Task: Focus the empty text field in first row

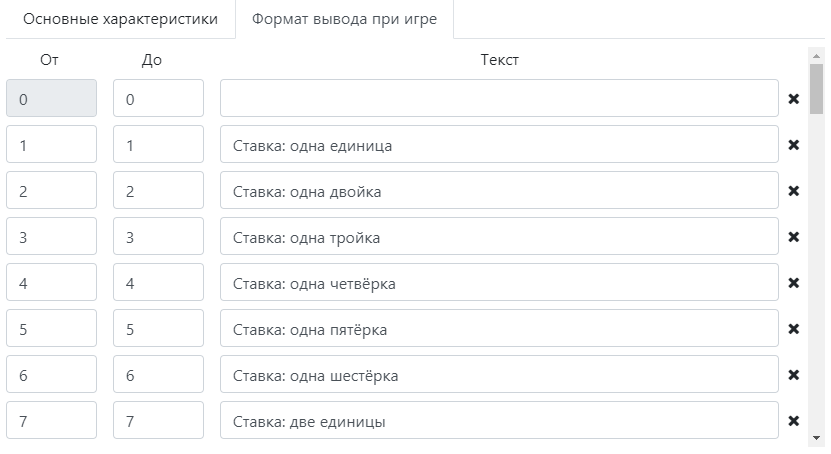Action: click(499, 99)
